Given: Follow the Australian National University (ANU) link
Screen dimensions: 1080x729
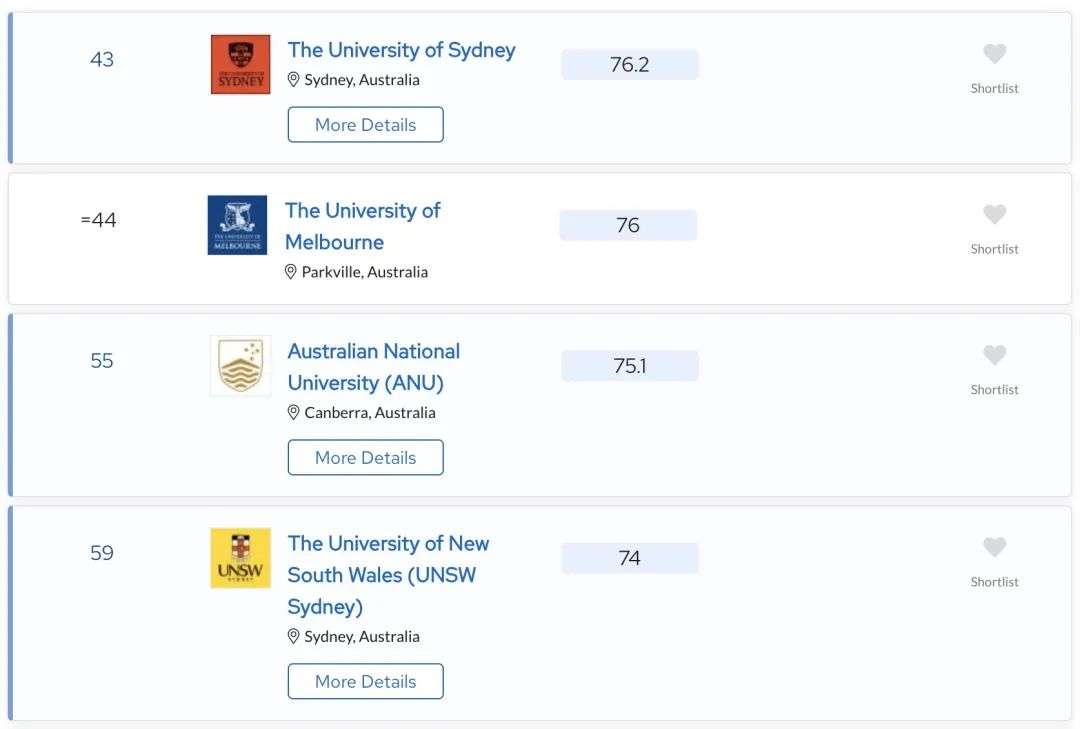Looking at the screenshot, I should tap(373, 367).
